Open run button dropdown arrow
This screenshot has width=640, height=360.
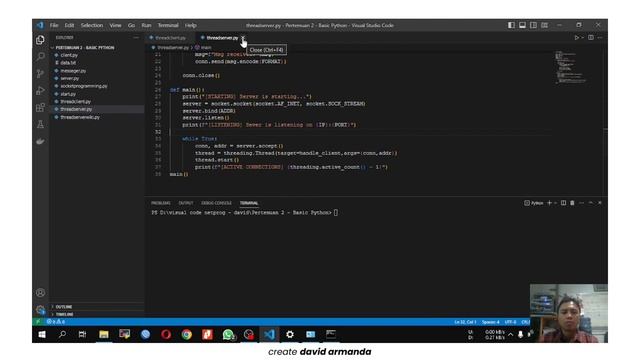click(582, 38)
